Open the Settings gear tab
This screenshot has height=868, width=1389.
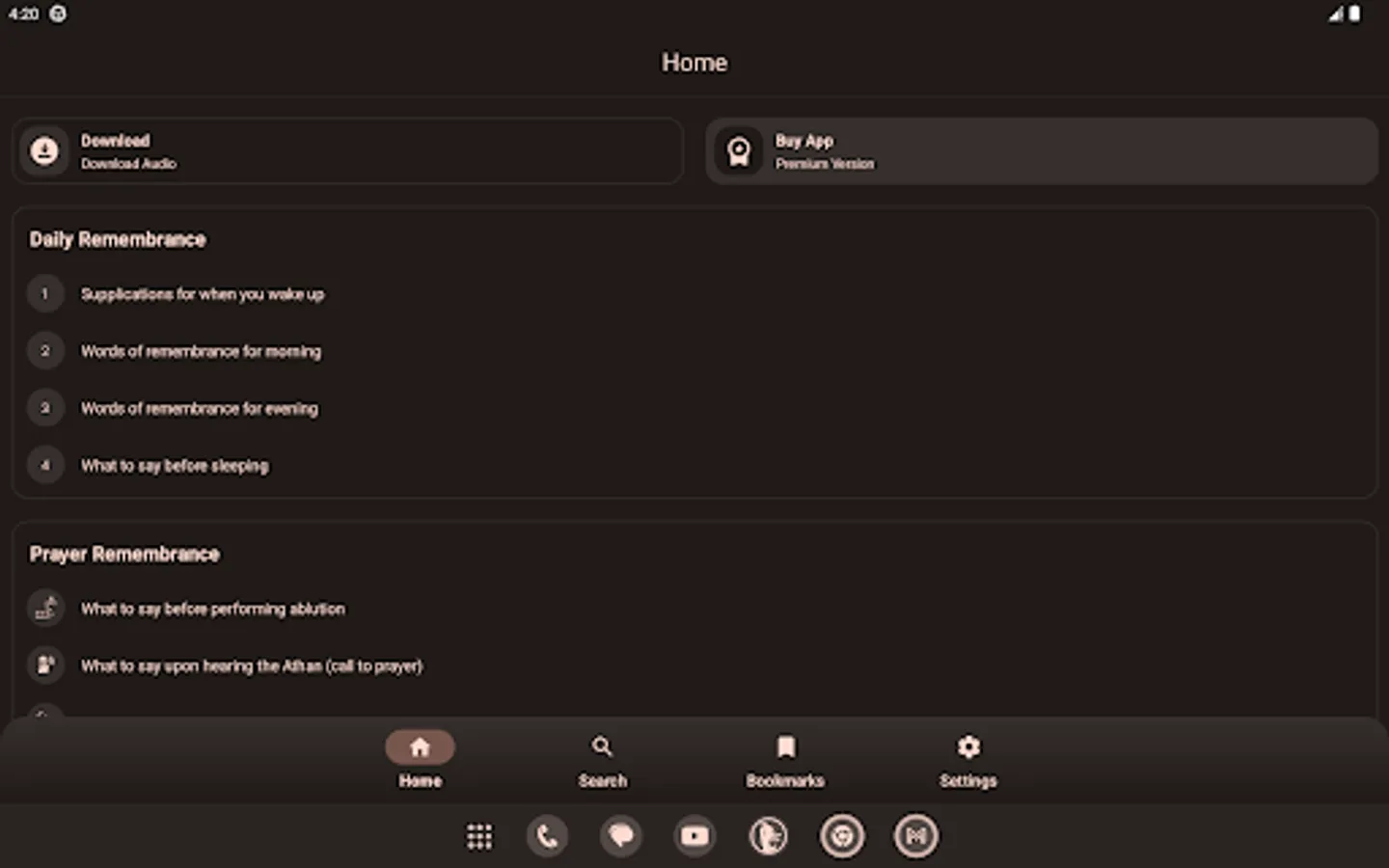[x=967, y=746]
